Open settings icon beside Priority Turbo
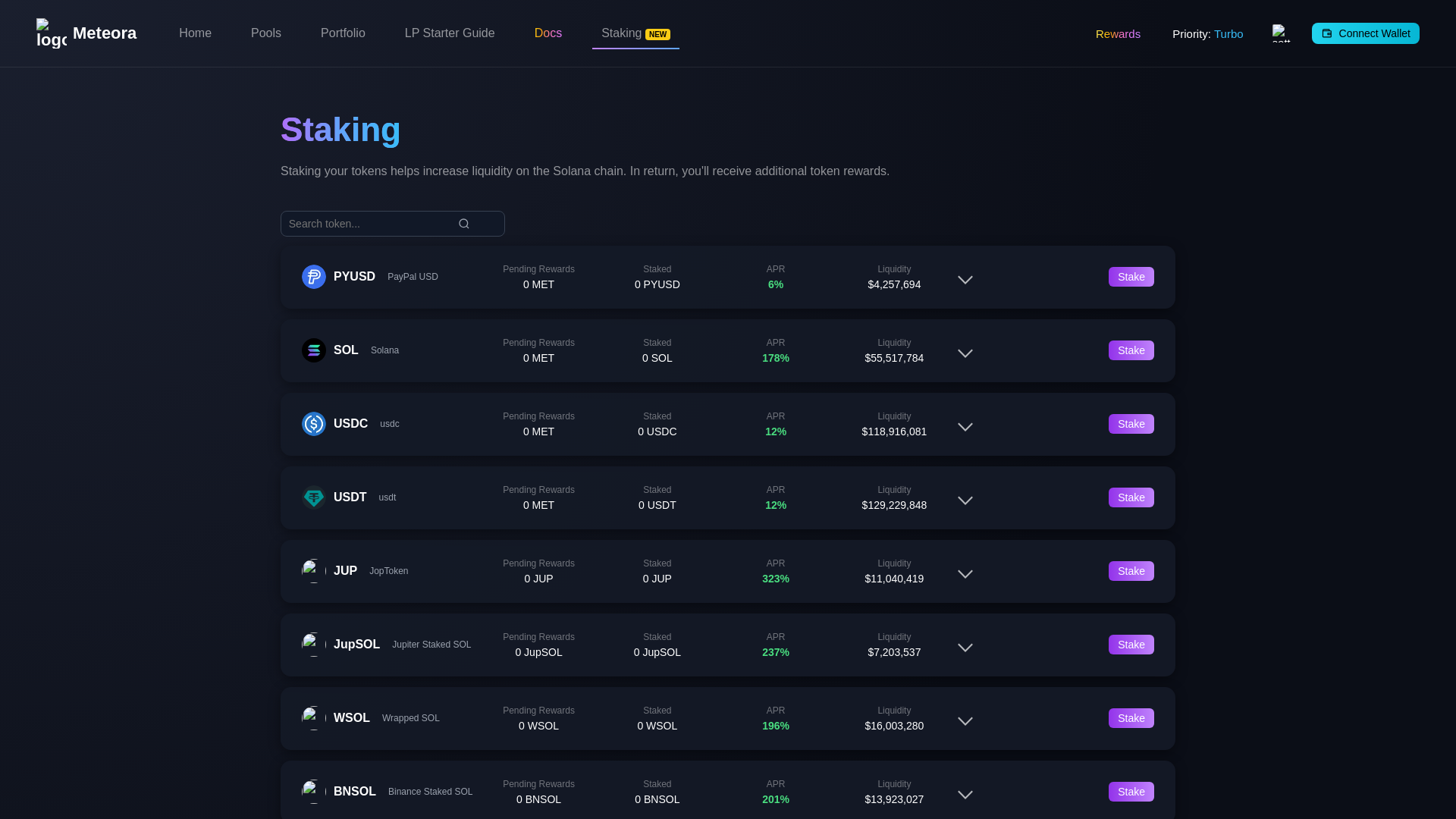 (x=1282, y=33)
